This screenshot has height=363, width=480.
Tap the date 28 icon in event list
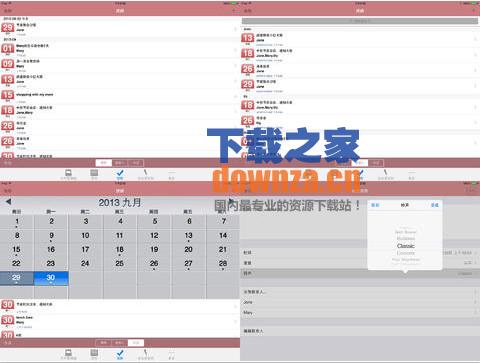coord(8,142)
